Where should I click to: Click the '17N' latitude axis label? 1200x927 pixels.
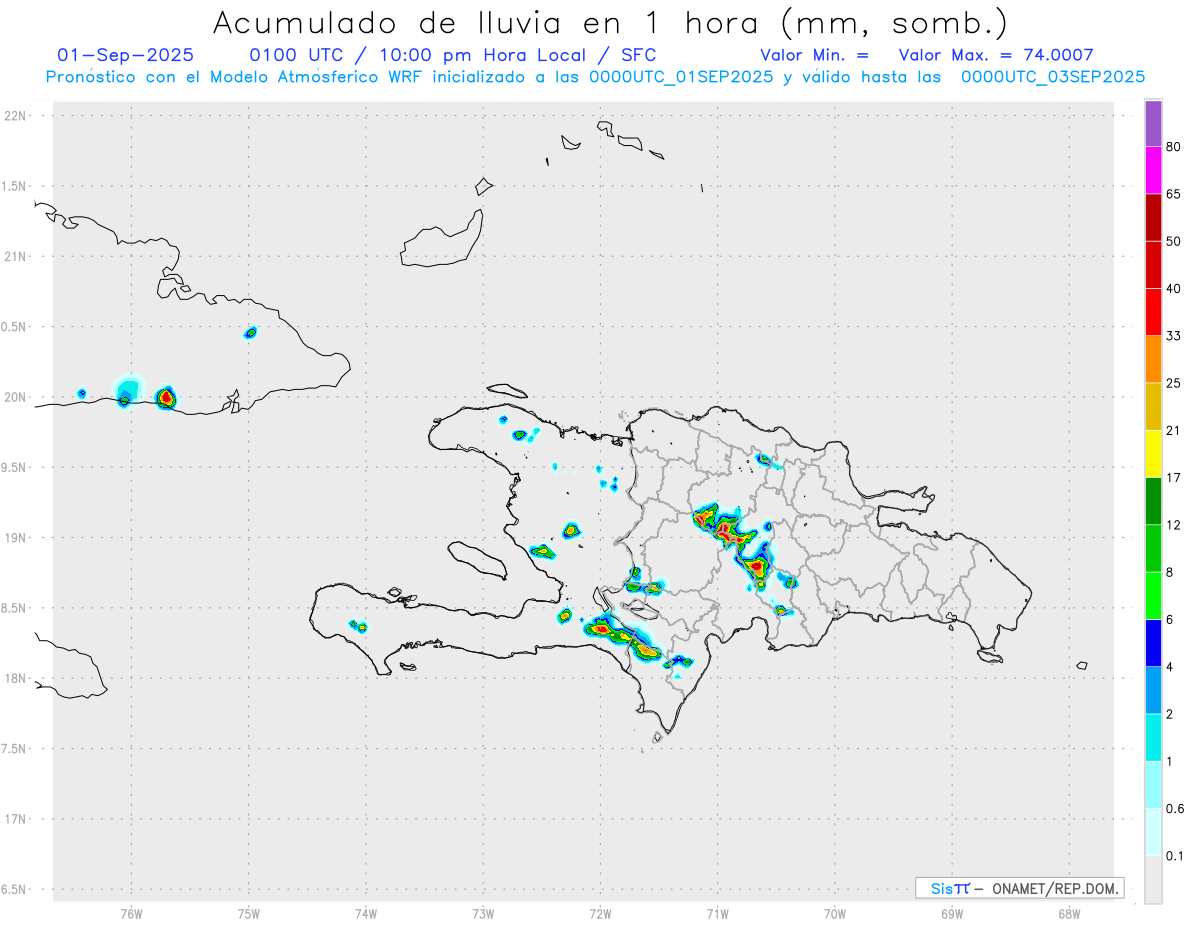[x=16, y=819]
